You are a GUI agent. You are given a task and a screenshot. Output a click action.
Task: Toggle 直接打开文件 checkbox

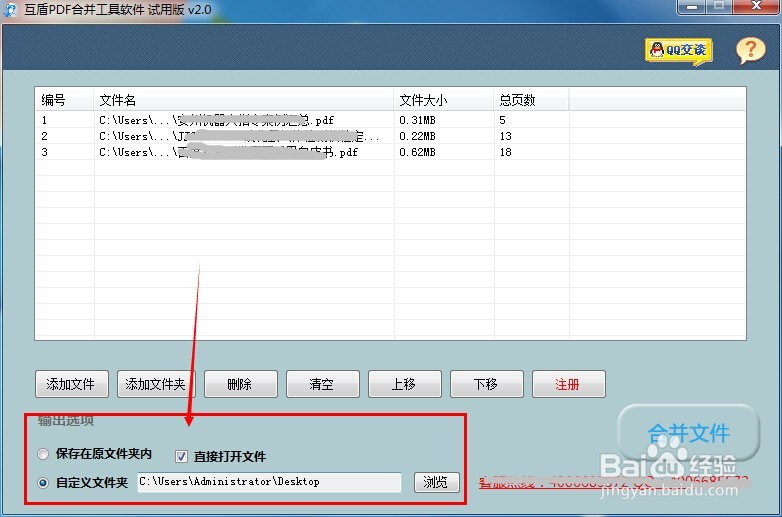[x=181, y=456]
